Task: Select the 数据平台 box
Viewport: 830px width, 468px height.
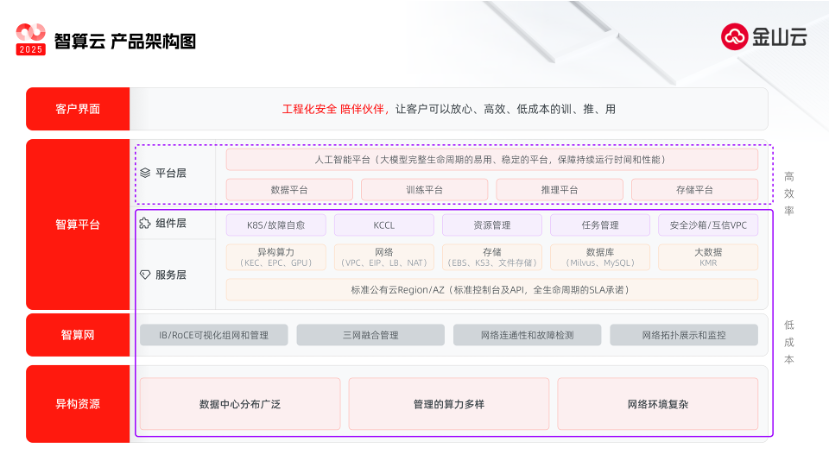Action: click(289, 189)
